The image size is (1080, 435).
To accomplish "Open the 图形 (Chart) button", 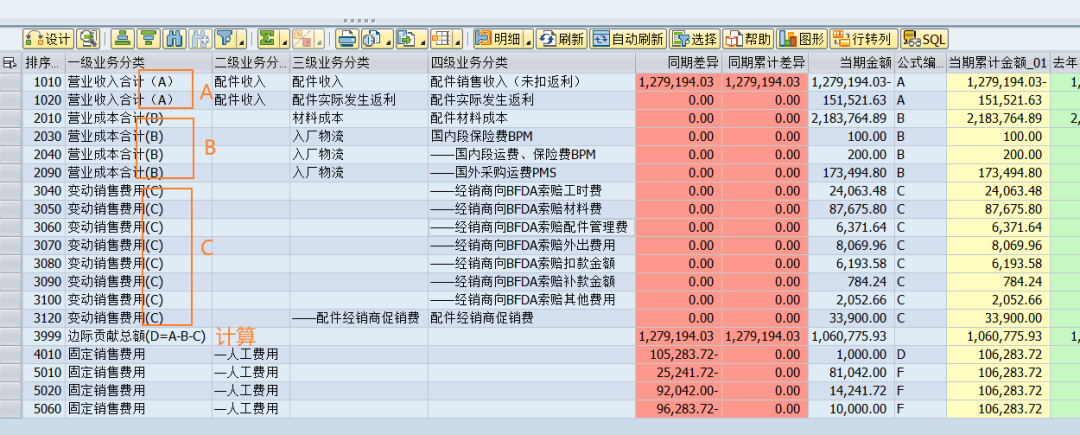I will 801,39.
